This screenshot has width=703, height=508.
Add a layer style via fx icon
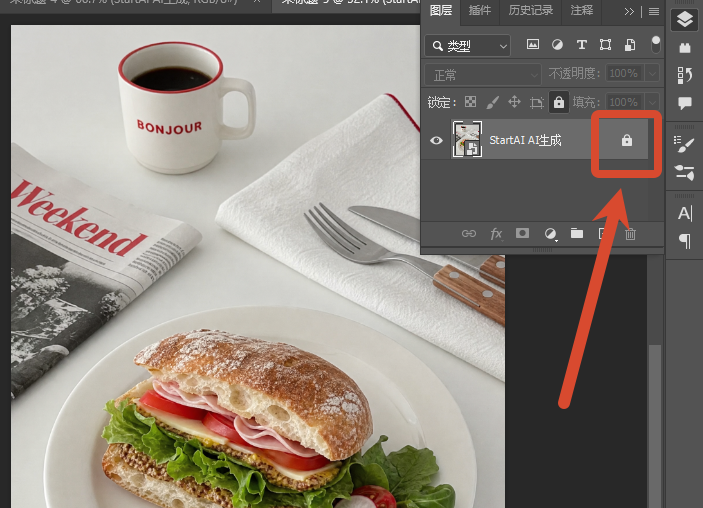tap(496, 234)
